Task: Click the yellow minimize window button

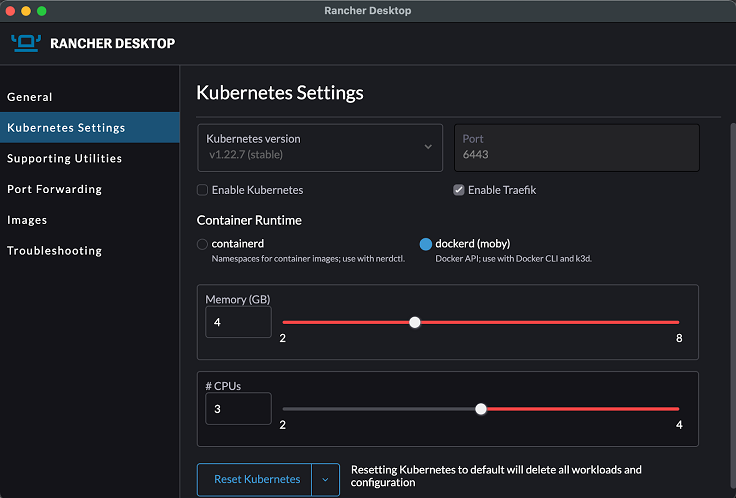Action: [x=27, y=10]
